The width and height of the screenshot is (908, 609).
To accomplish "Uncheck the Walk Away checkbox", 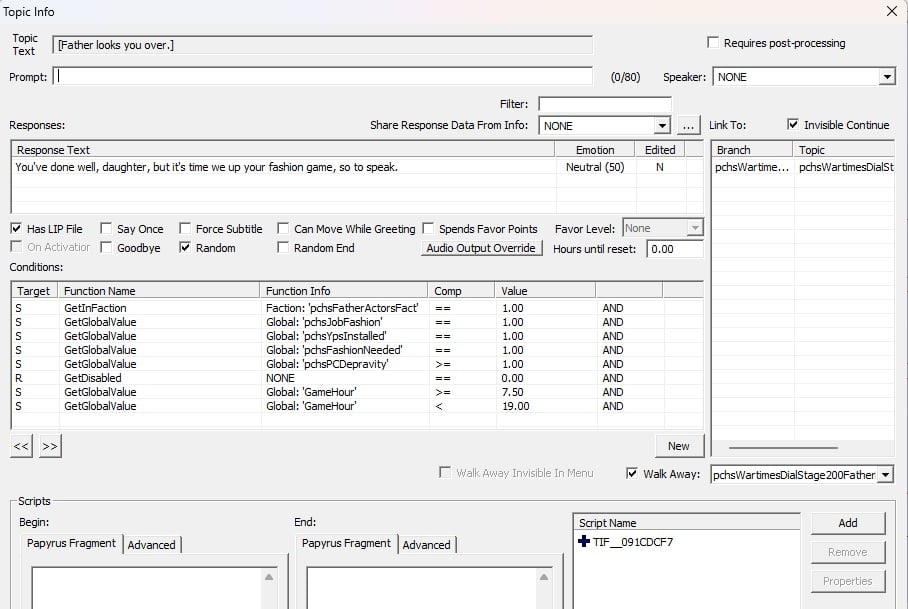I will click(x=632, y=474).
